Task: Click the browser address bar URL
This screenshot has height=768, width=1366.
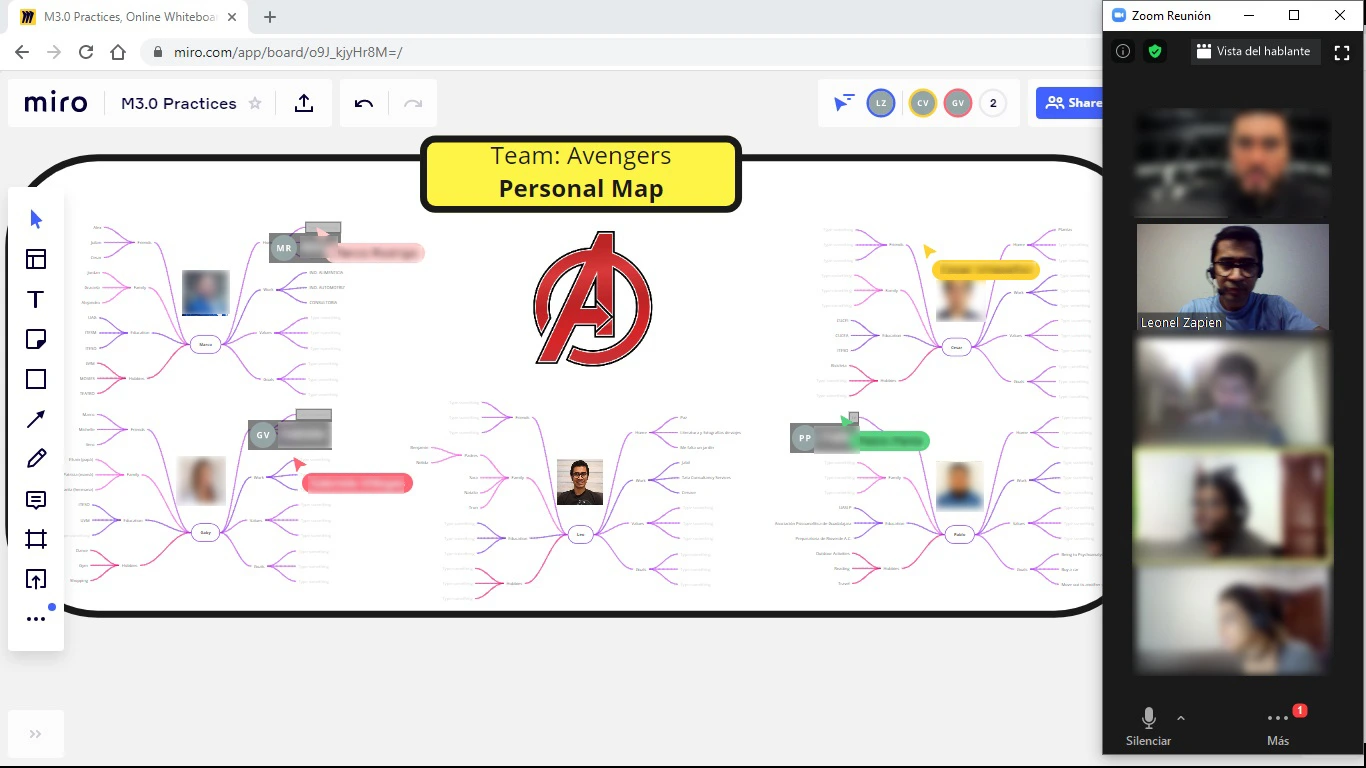Action: point(288,52)
